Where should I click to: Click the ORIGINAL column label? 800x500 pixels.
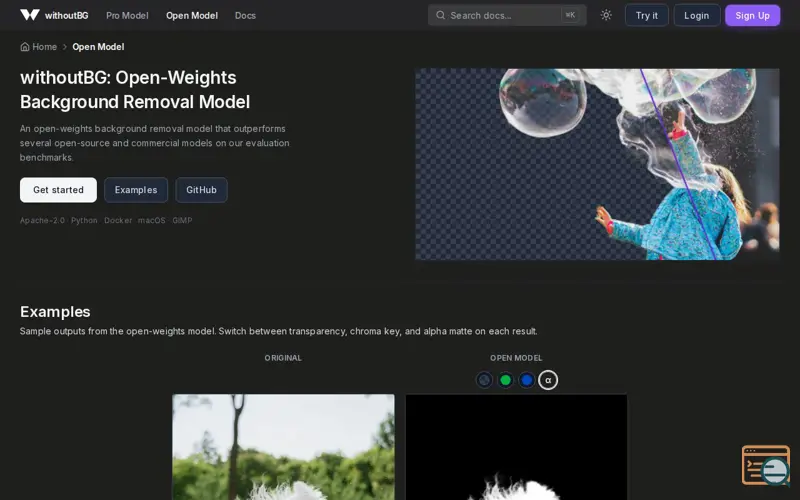pyautogui.click(x=283, y=358)
